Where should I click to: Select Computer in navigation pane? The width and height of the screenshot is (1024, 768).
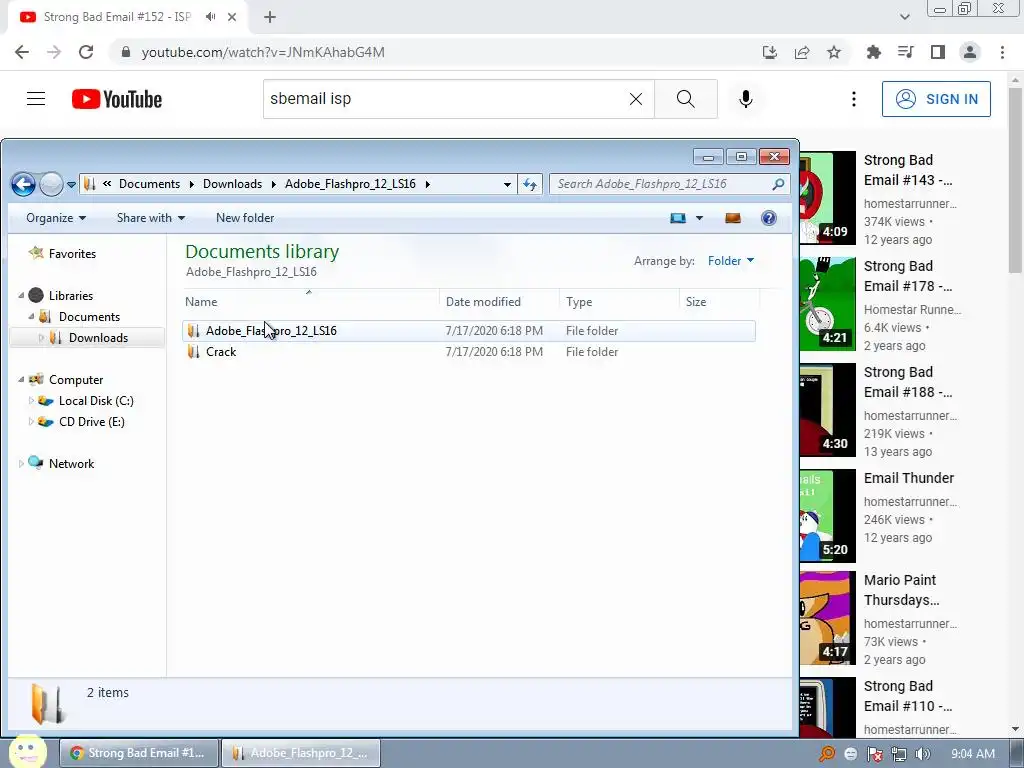(x=76, y=380)
